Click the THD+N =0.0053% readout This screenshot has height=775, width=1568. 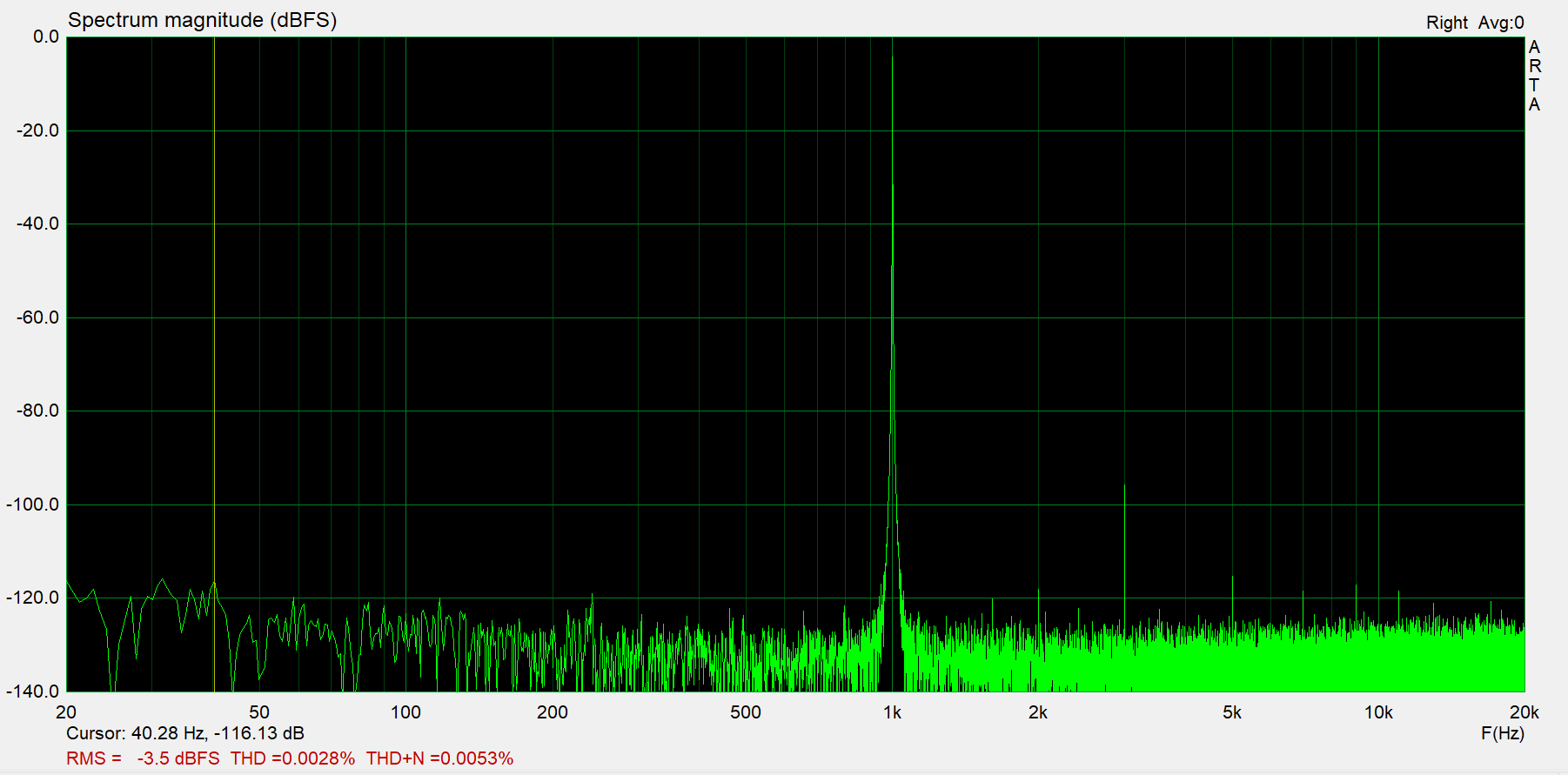click(x=439, y=758)
